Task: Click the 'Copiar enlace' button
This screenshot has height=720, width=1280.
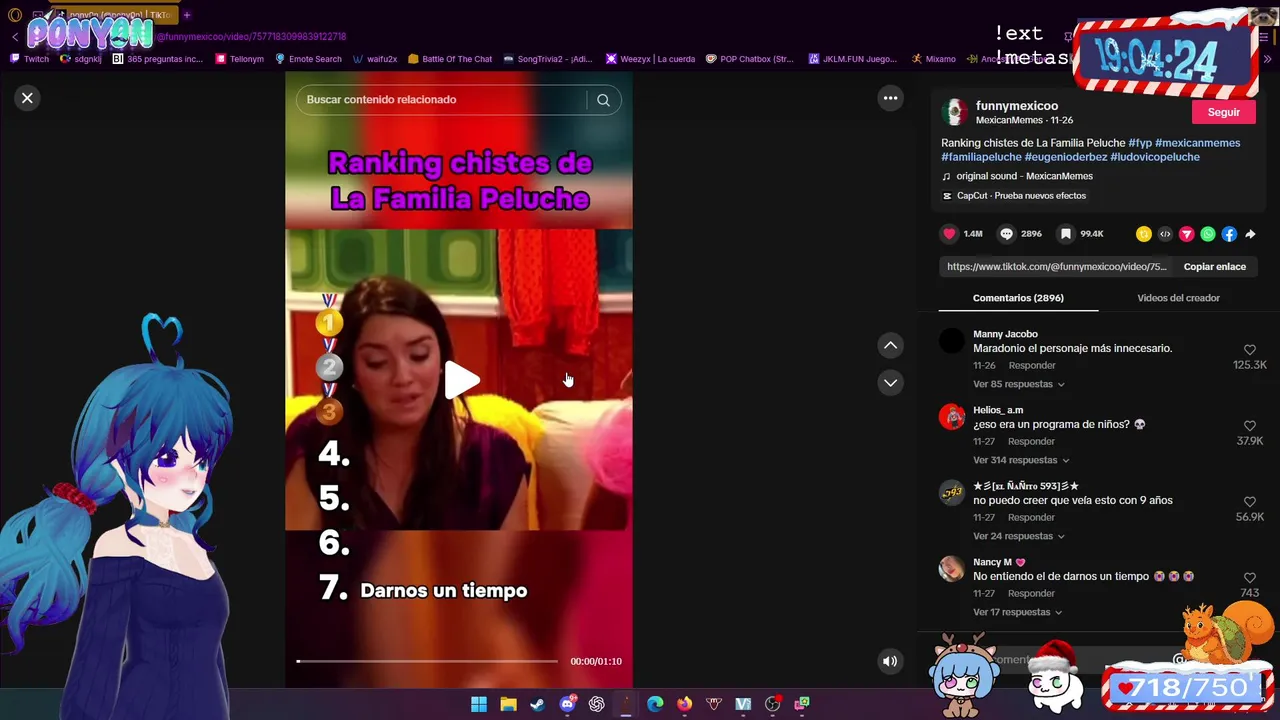Action: pos(1215,267)
